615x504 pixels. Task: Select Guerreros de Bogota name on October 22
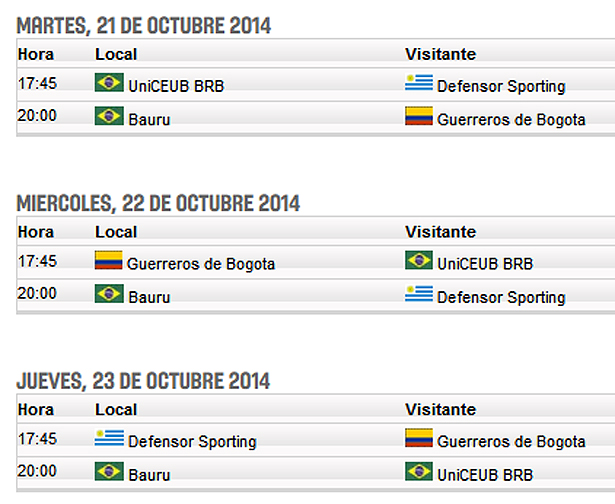pyautogui.click(x=201, y=264)
